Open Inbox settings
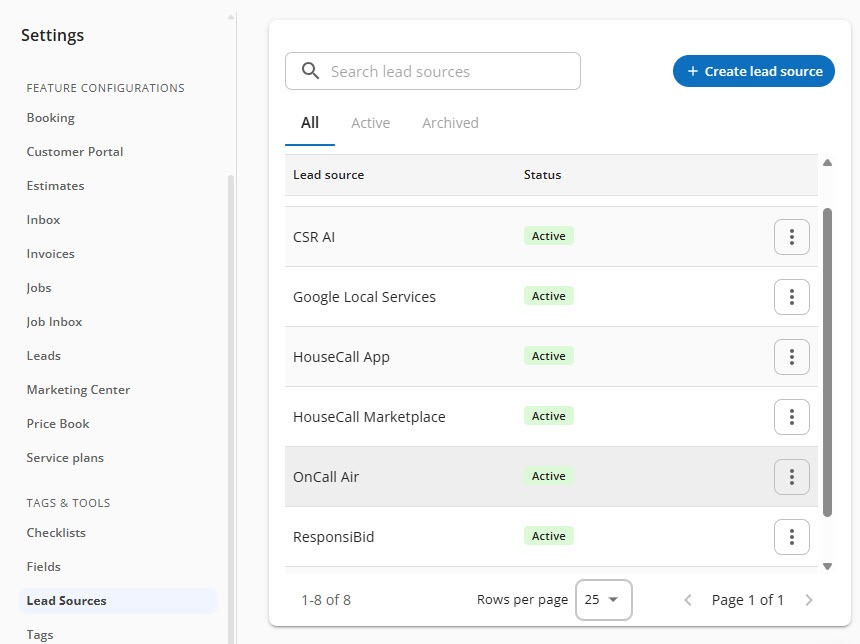 click(x=43, y=220)
